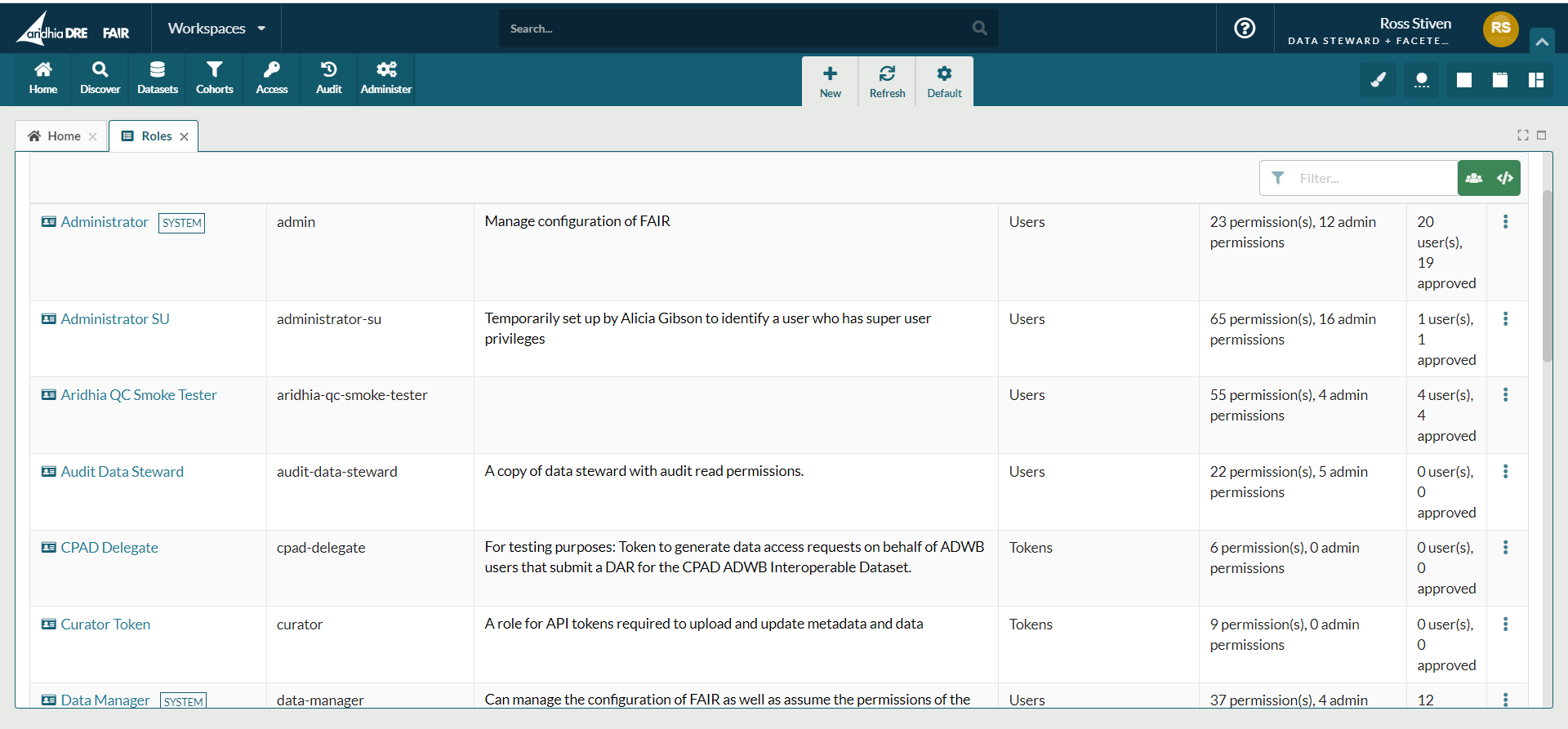Click Refresh in the toolbar
Viewport: 1568px width, 729px height.
tap(887, 82)
